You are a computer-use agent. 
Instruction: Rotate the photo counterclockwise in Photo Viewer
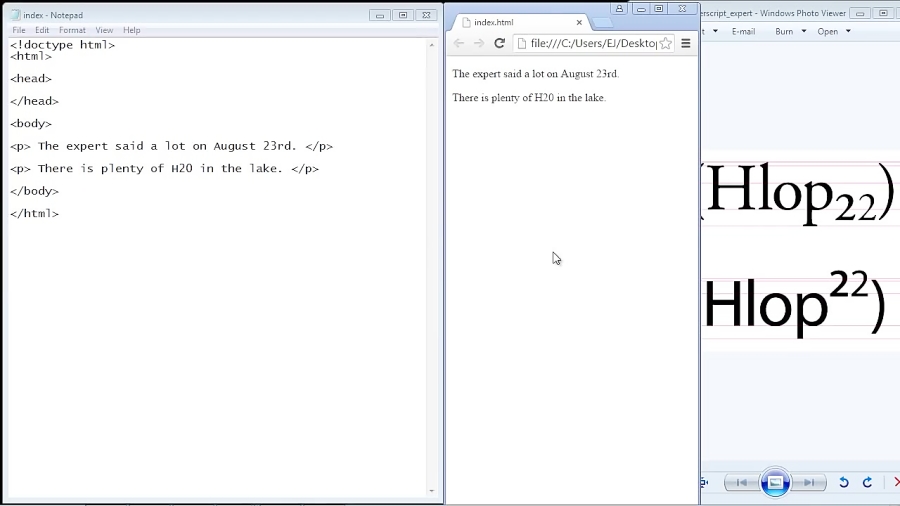844,482
